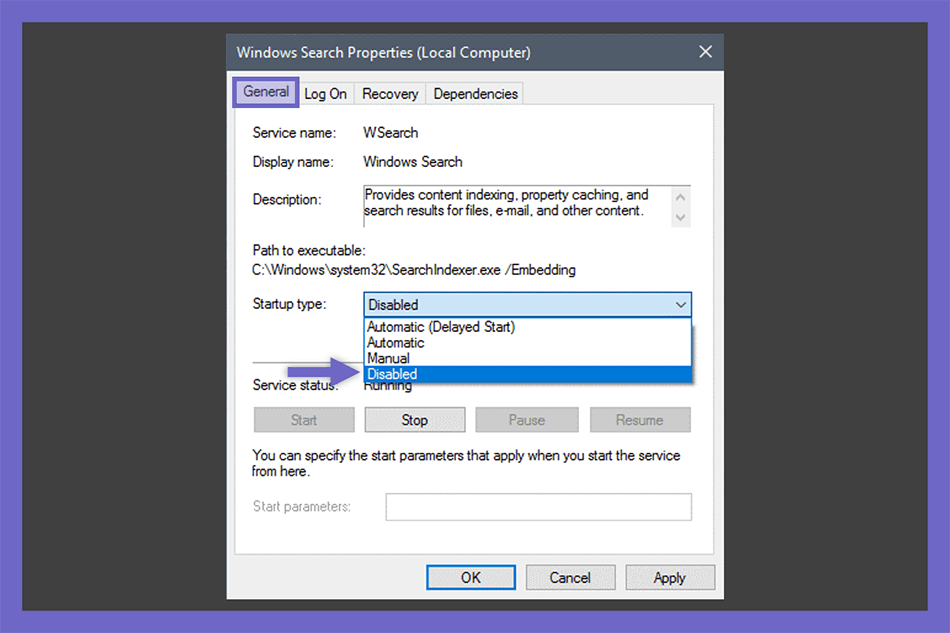Click the Stop service button

414,420
